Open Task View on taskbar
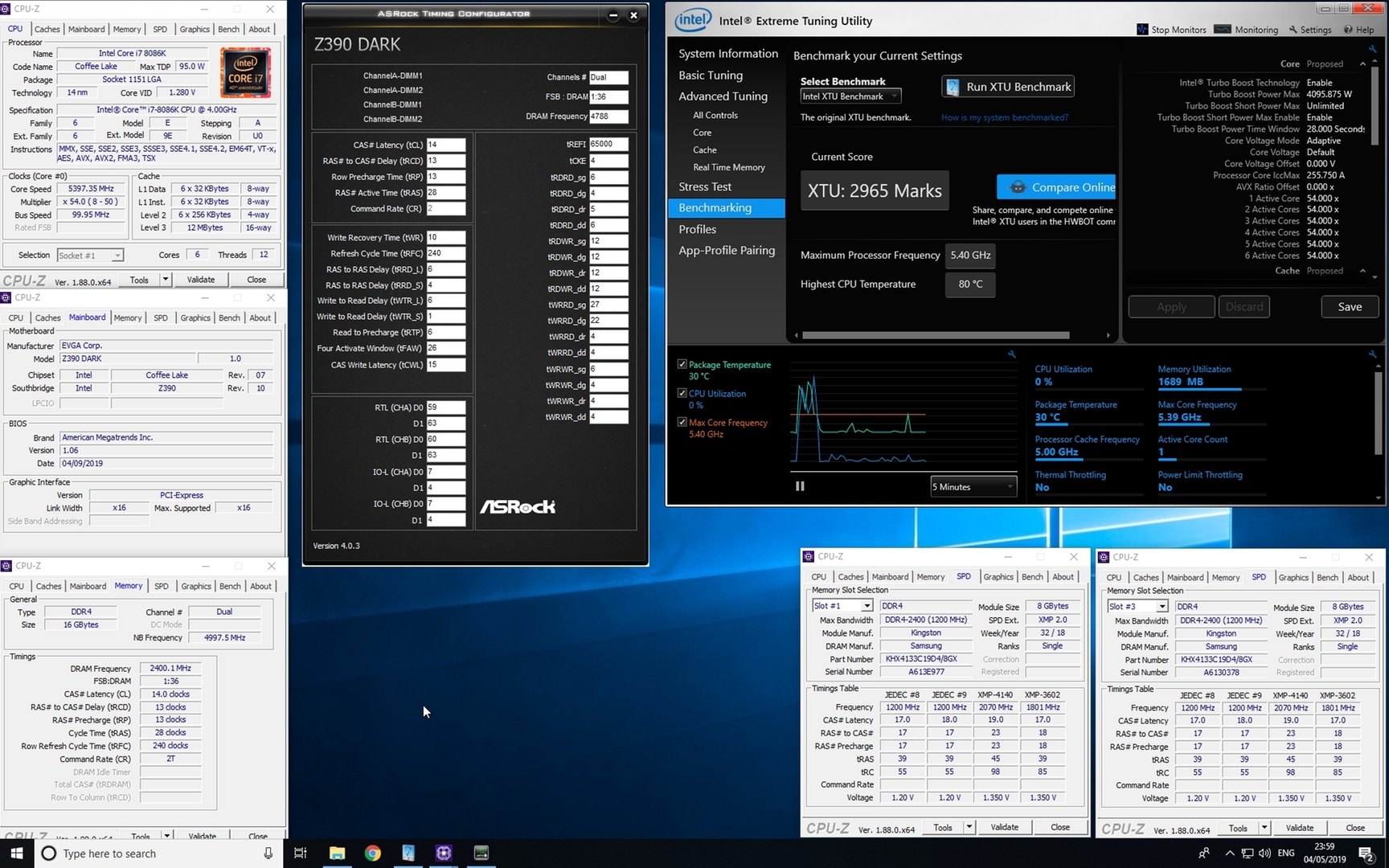1389x868 pixels. tap(301, 853)
